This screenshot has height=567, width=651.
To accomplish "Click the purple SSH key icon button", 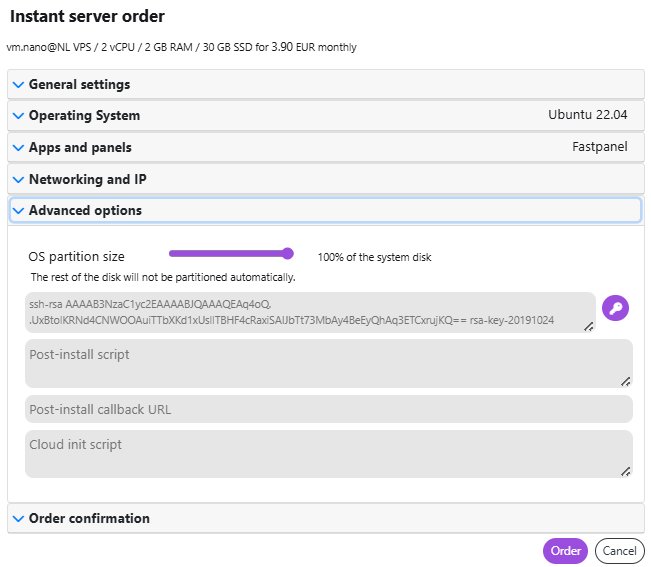I will coord(615,308).
